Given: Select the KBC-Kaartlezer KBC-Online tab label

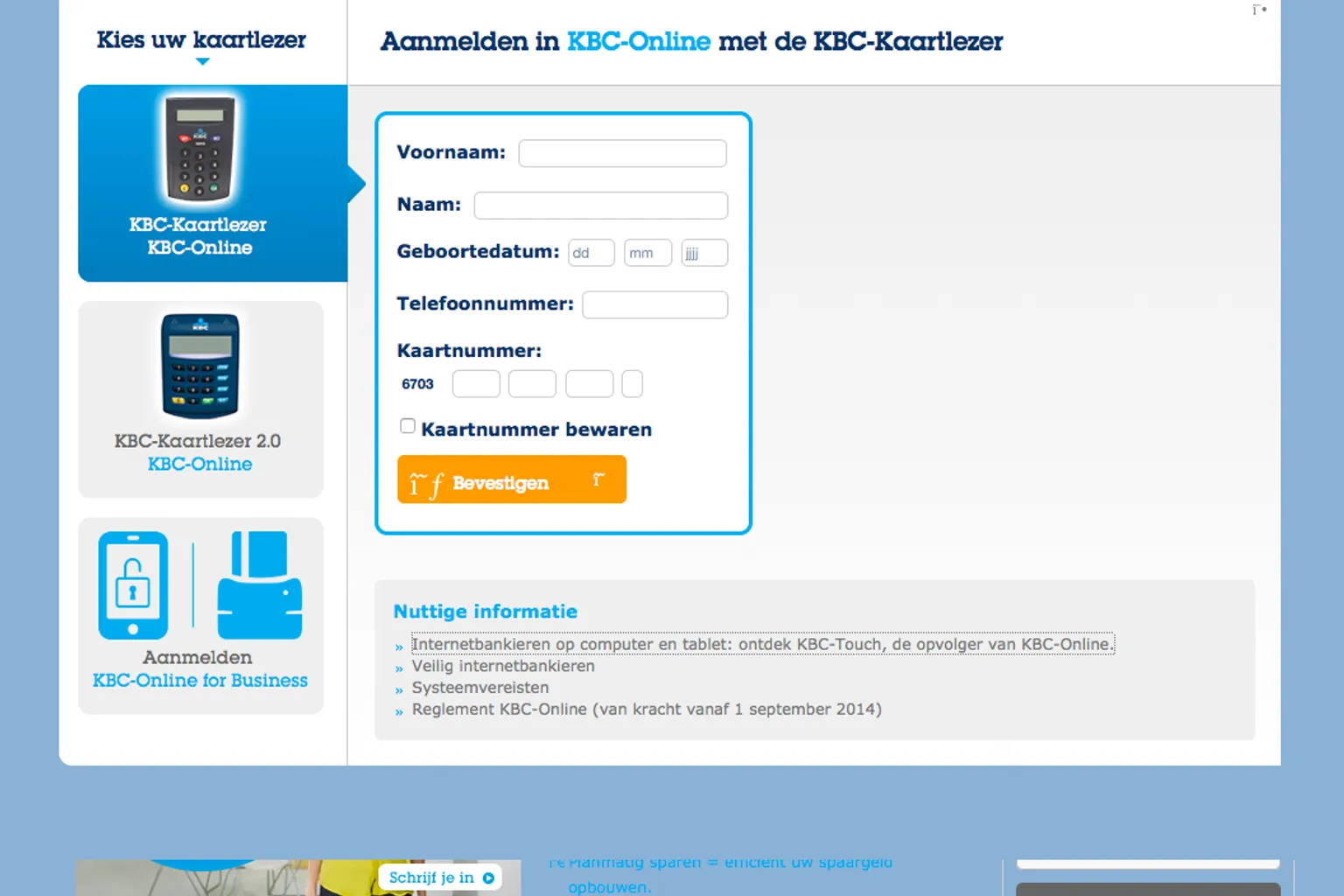Looking at the screenshot, I should pyautogui.click(x=199, y=236).
